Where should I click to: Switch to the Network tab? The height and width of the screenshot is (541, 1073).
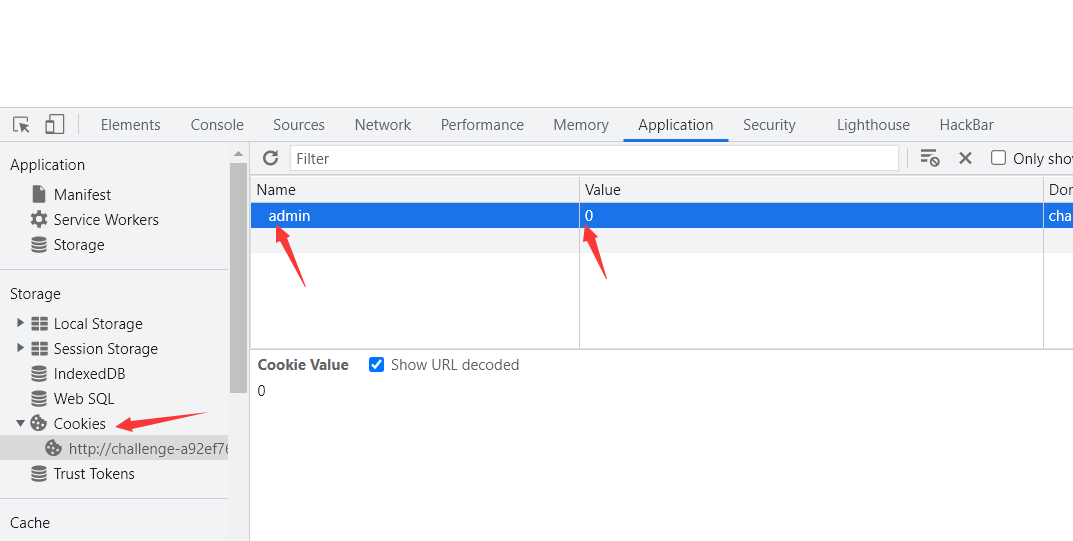pyautogui.click(x=382, y=125)
